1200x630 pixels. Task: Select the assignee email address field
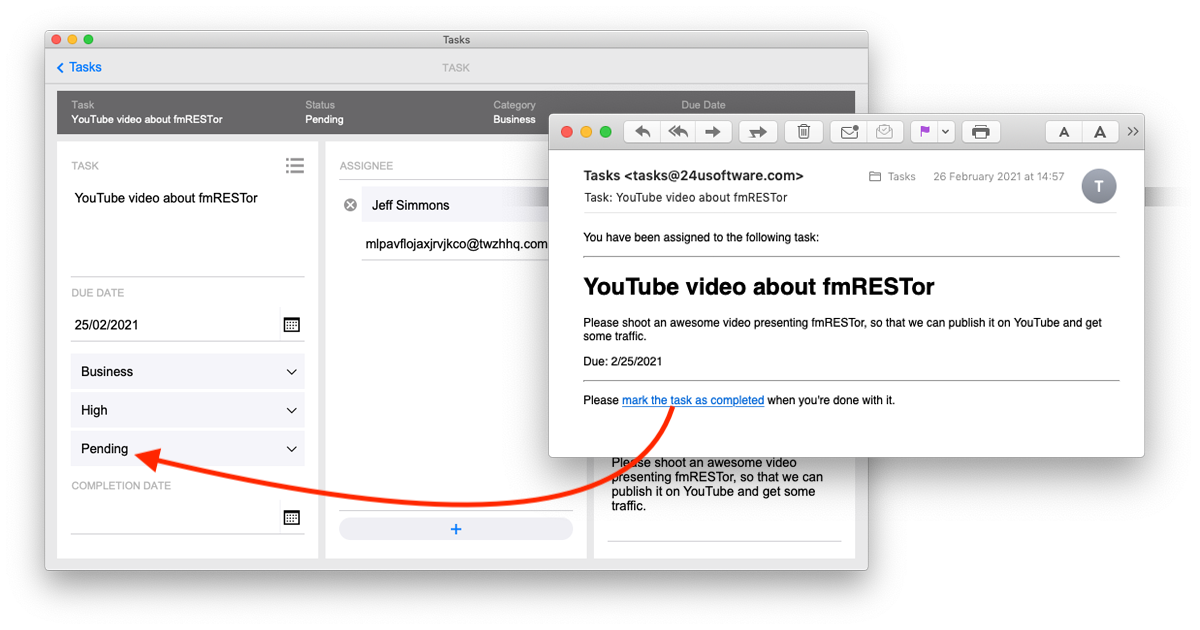point(456,244)
